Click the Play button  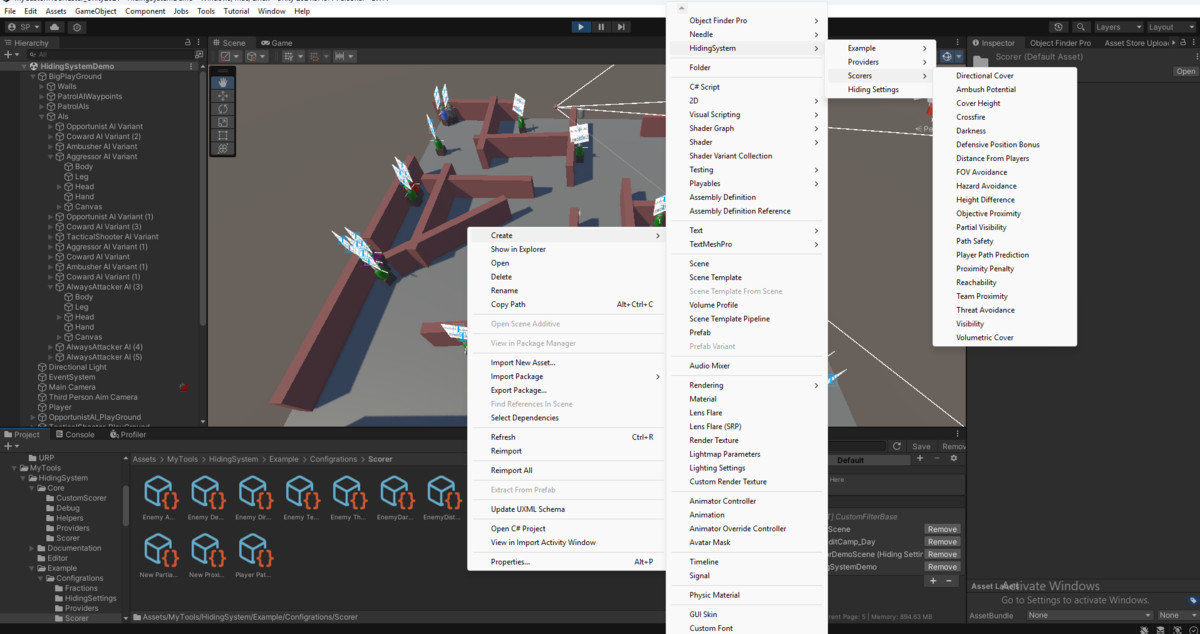[x=581, y=27]
